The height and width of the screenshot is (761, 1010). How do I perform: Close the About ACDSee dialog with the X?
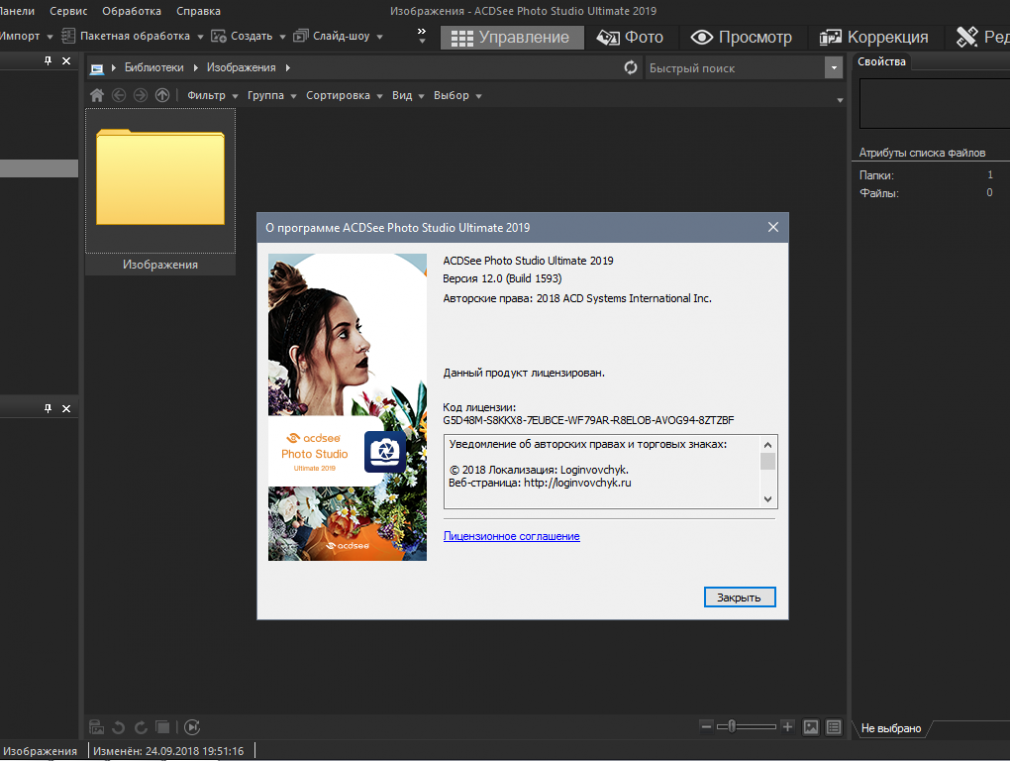click(773, 227)
